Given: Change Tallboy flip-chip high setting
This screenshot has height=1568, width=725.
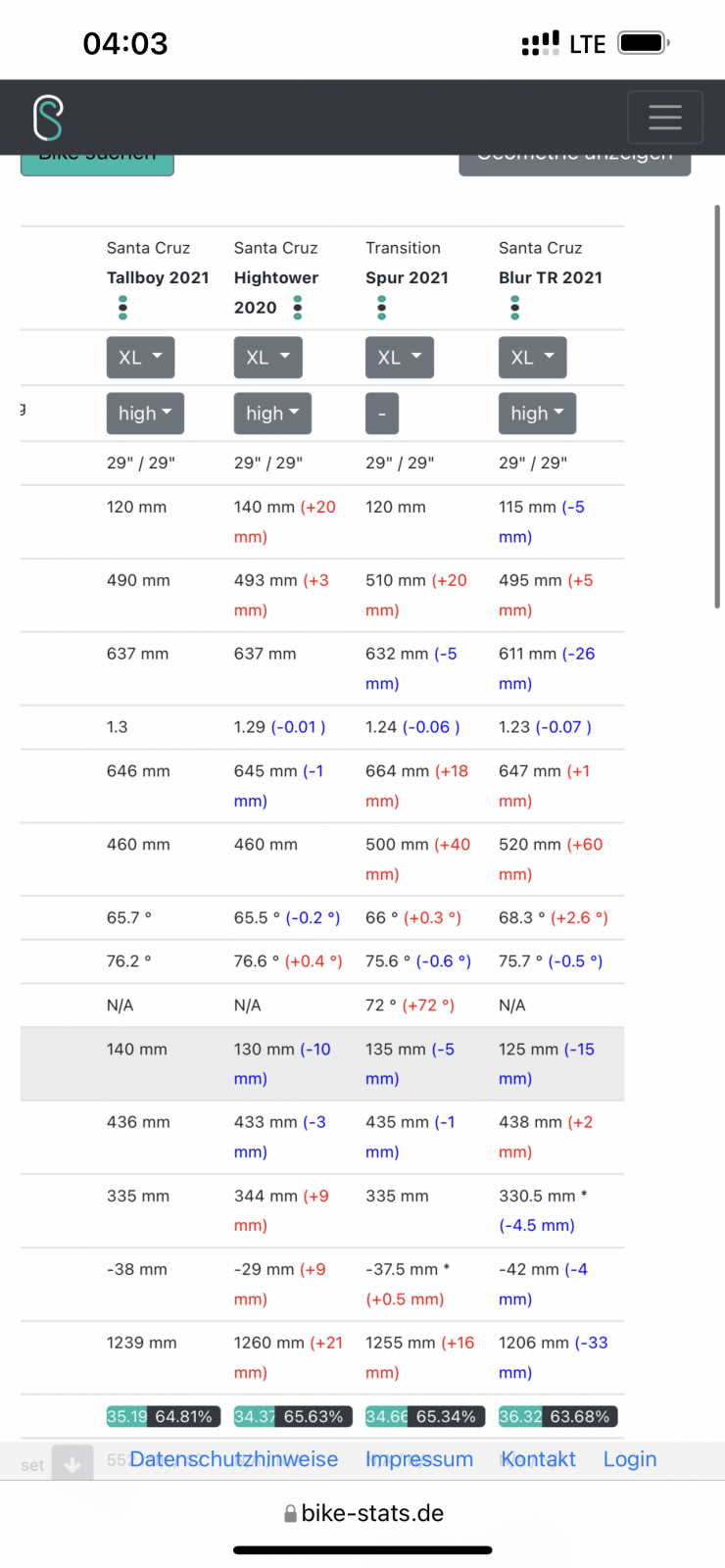Looking at the screenshot, I should point(144,414).
